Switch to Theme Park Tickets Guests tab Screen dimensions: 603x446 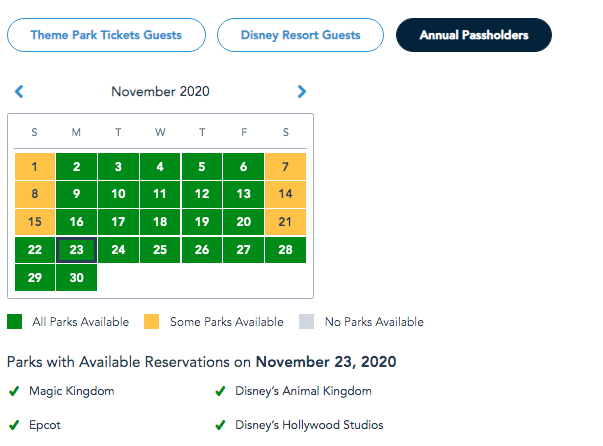click(106, 35)
